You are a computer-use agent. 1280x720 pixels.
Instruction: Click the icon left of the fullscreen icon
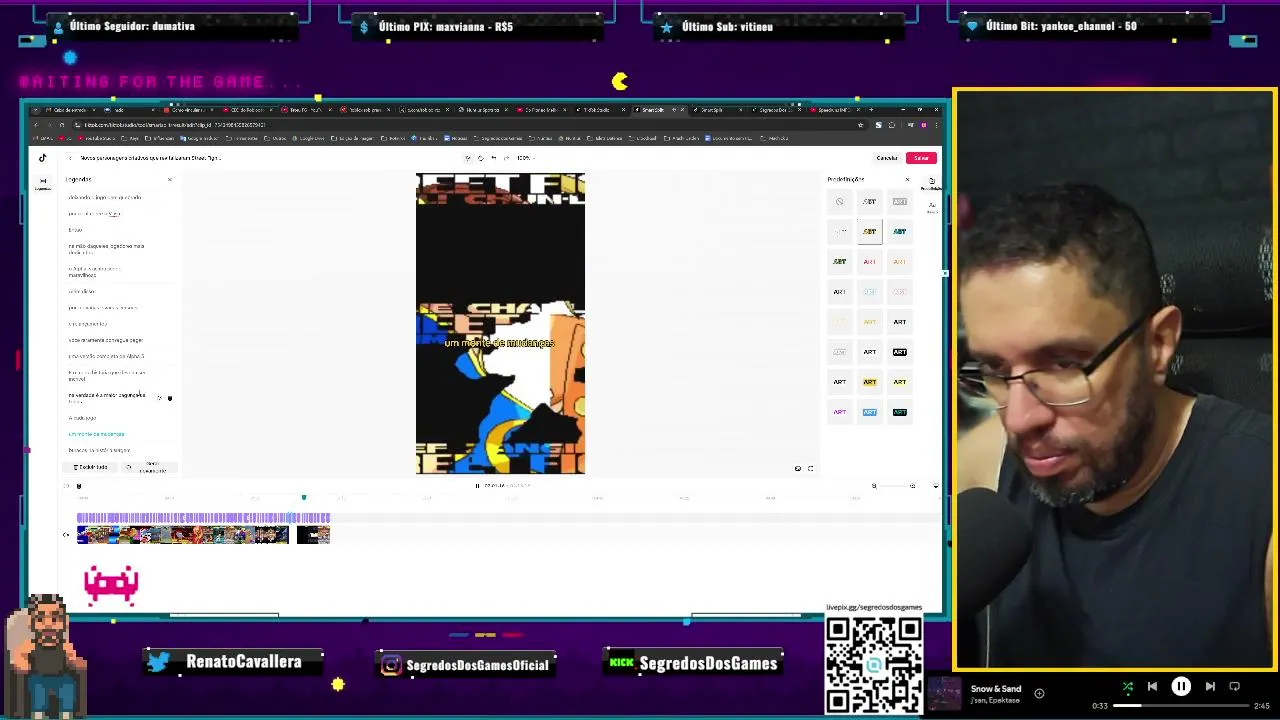click(x=797, y=468)
